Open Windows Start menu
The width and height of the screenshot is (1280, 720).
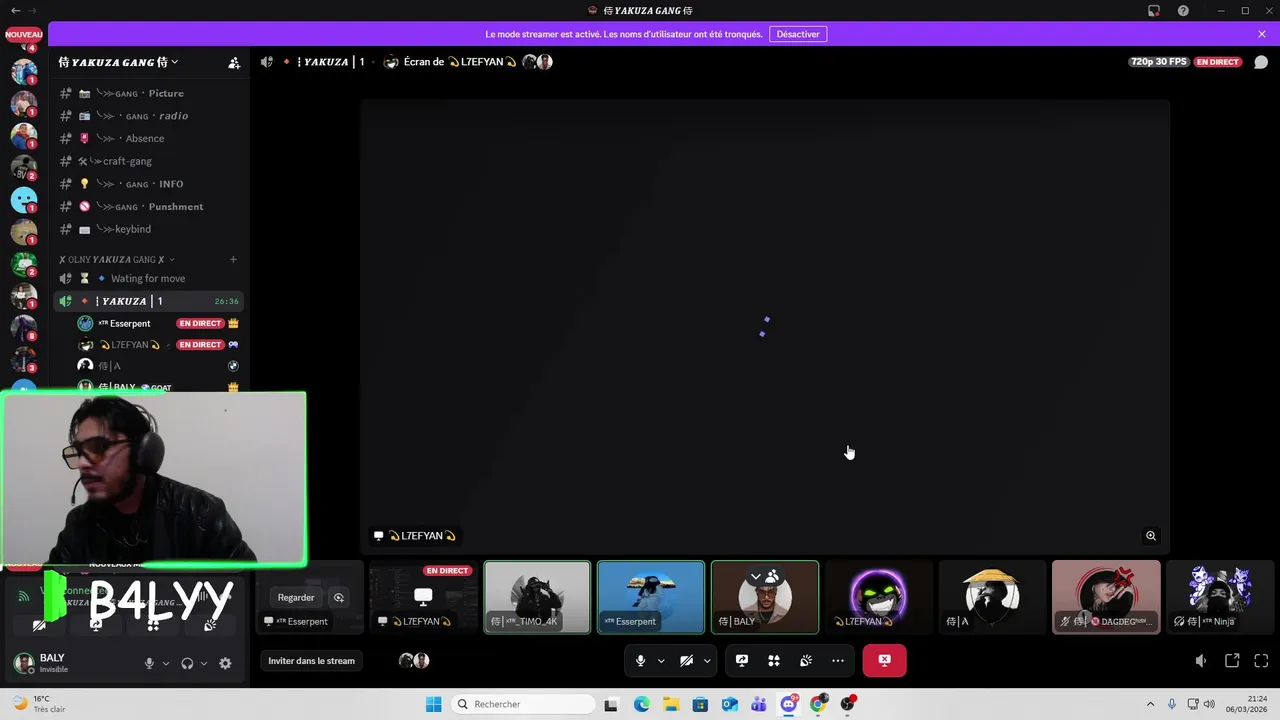click(433, 704)
